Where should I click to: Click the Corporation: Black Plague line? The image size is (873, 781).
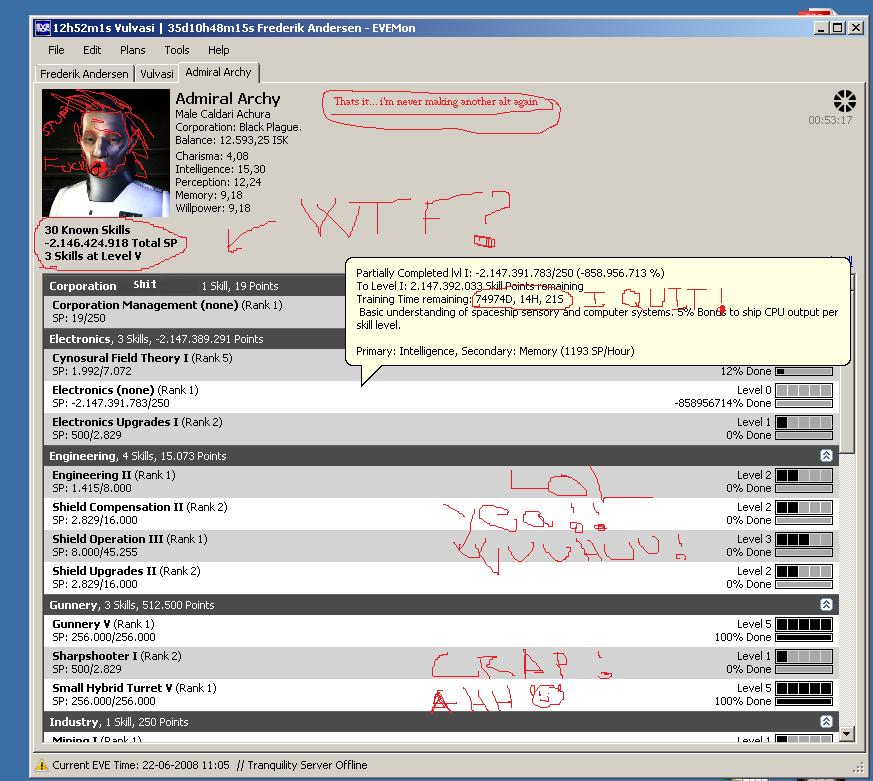238,127
